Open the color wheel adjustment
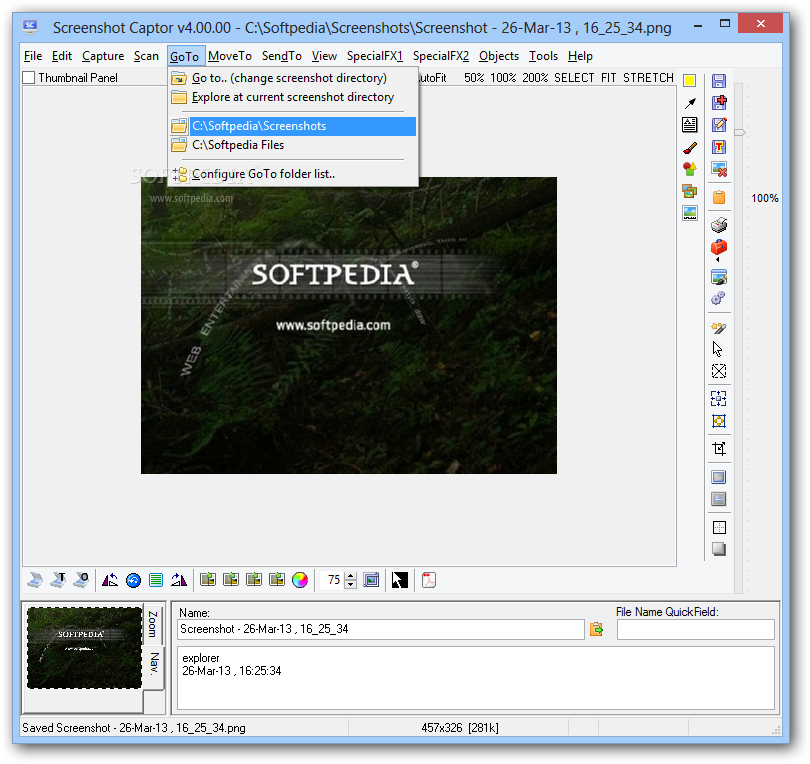 pyautogui.click(x=300, y=580)
